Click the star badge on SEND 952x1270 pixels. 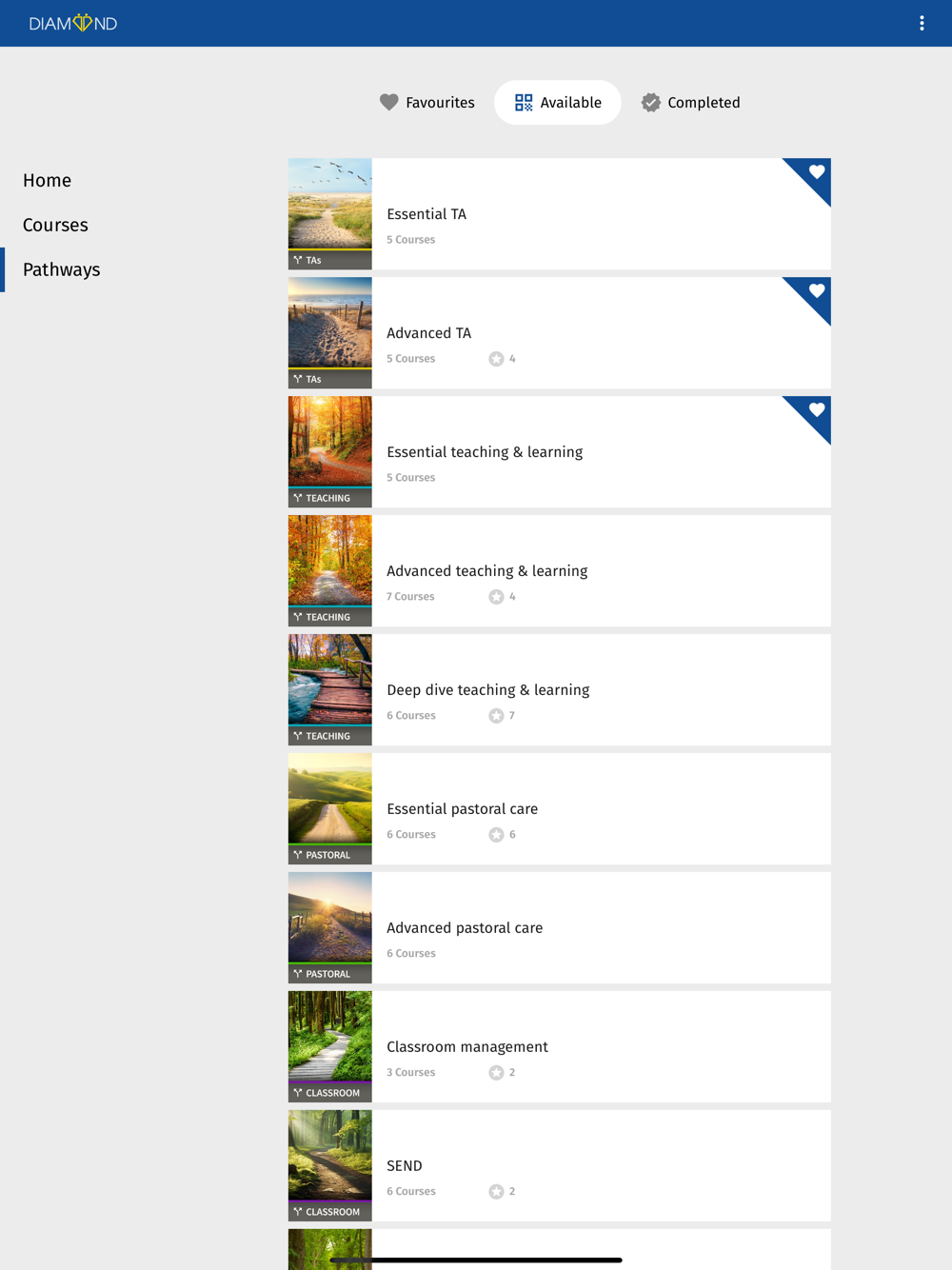point(496,1192)
